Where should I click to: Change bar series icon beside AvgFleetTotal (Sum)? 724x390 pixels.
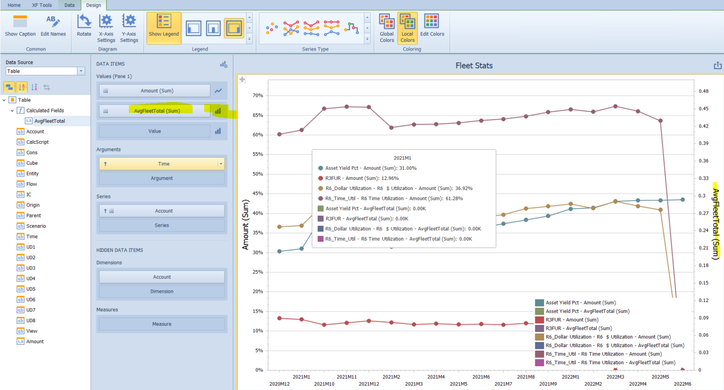click(x=218, y=111)
